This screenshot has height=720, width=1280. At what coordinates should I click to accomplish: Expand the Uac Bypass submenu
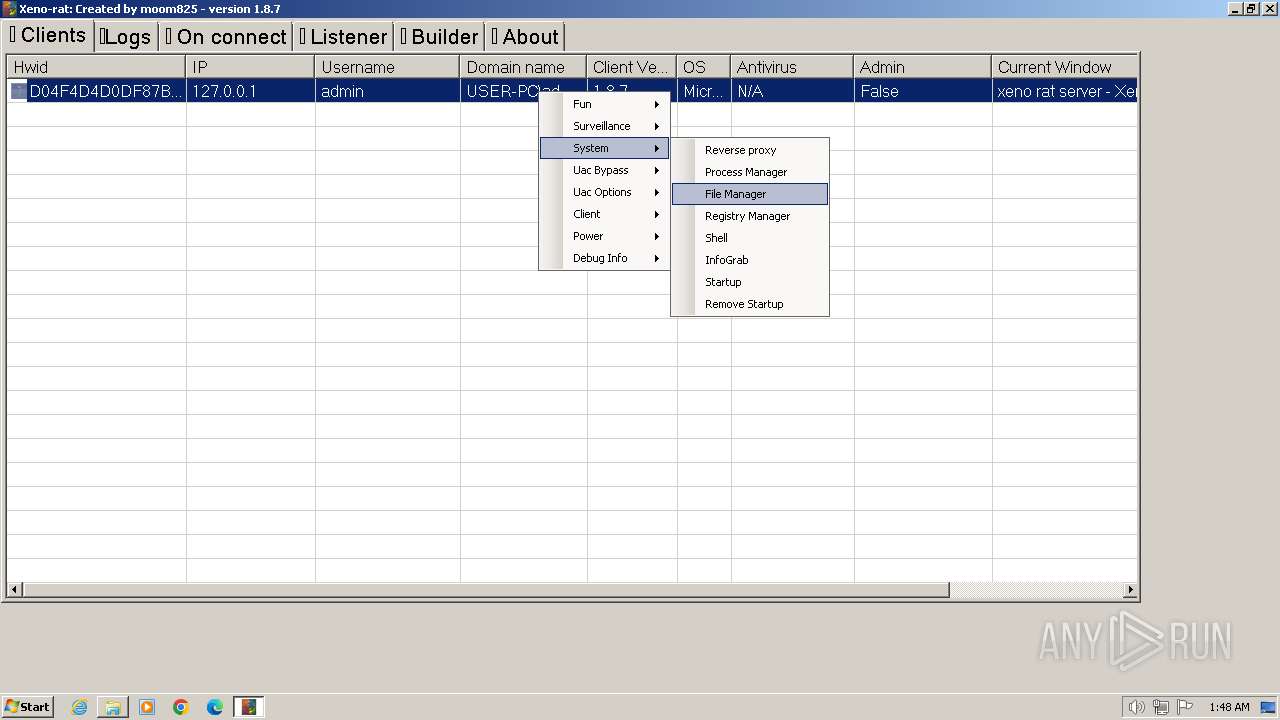tap(604, 170)
